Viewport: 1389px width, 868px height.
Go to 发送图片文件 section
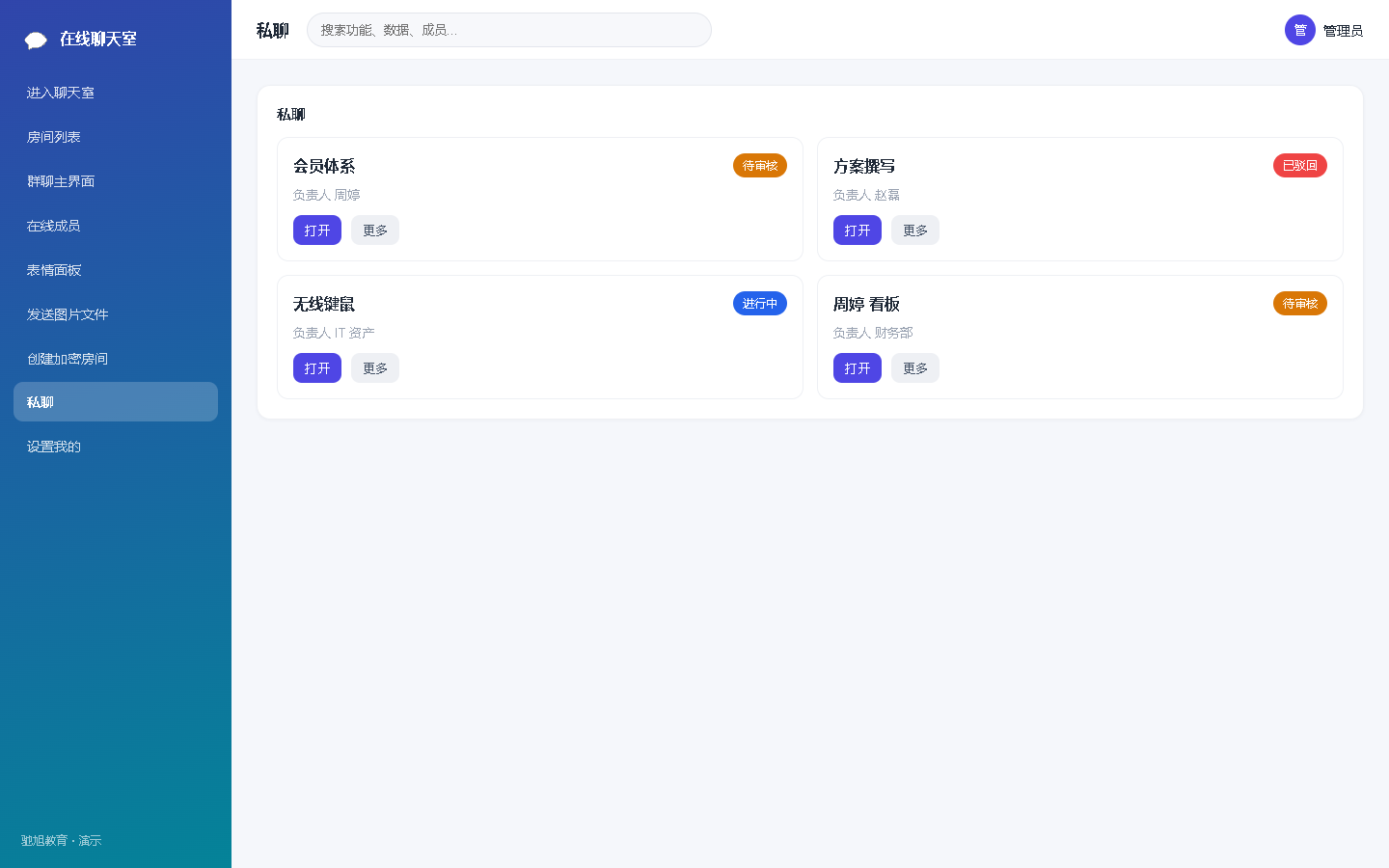[x=116, y=314]
